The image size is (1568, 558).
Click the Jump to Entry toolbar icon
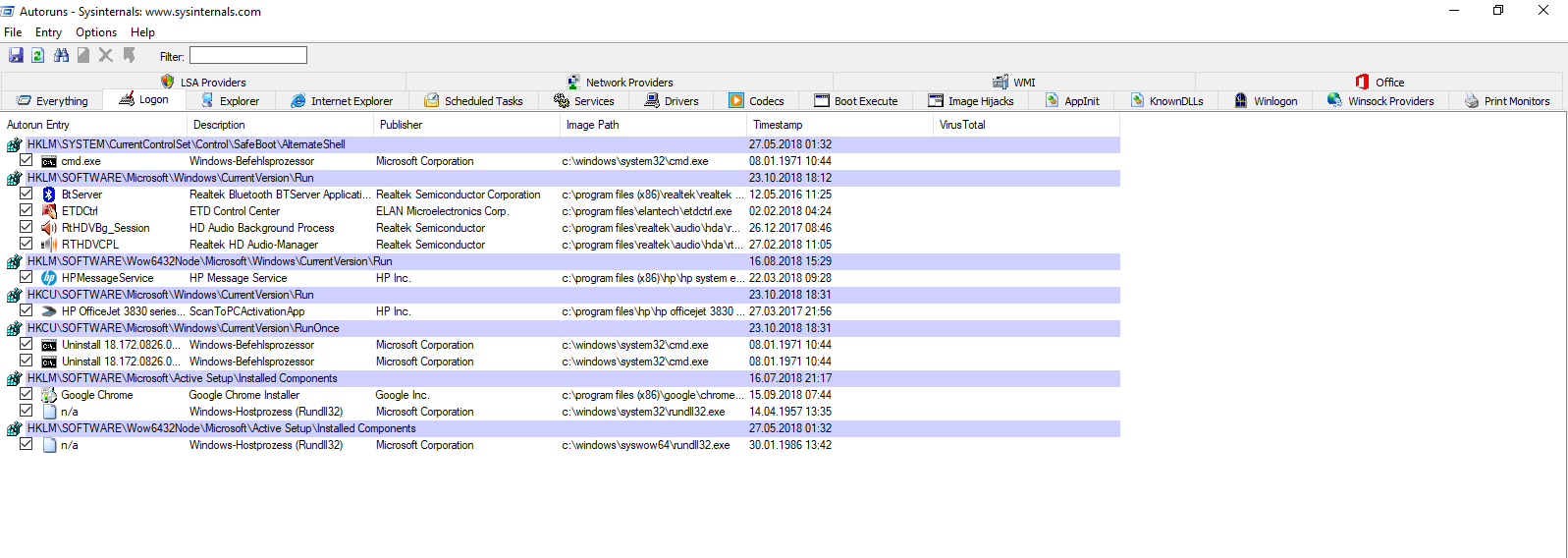pos(129,56)
